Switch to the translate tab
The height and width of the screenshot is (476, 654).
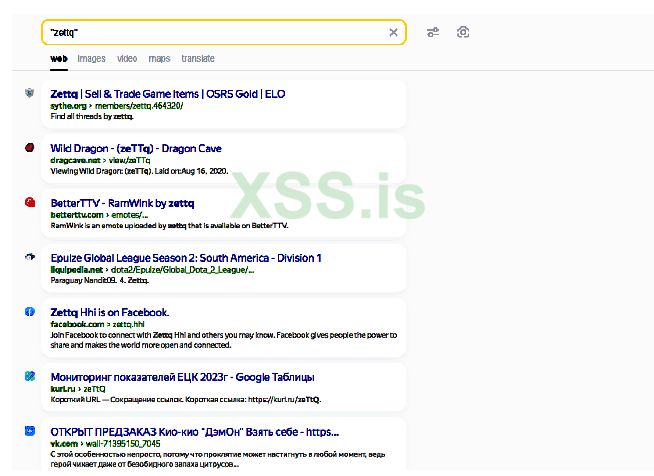[198, 58]
